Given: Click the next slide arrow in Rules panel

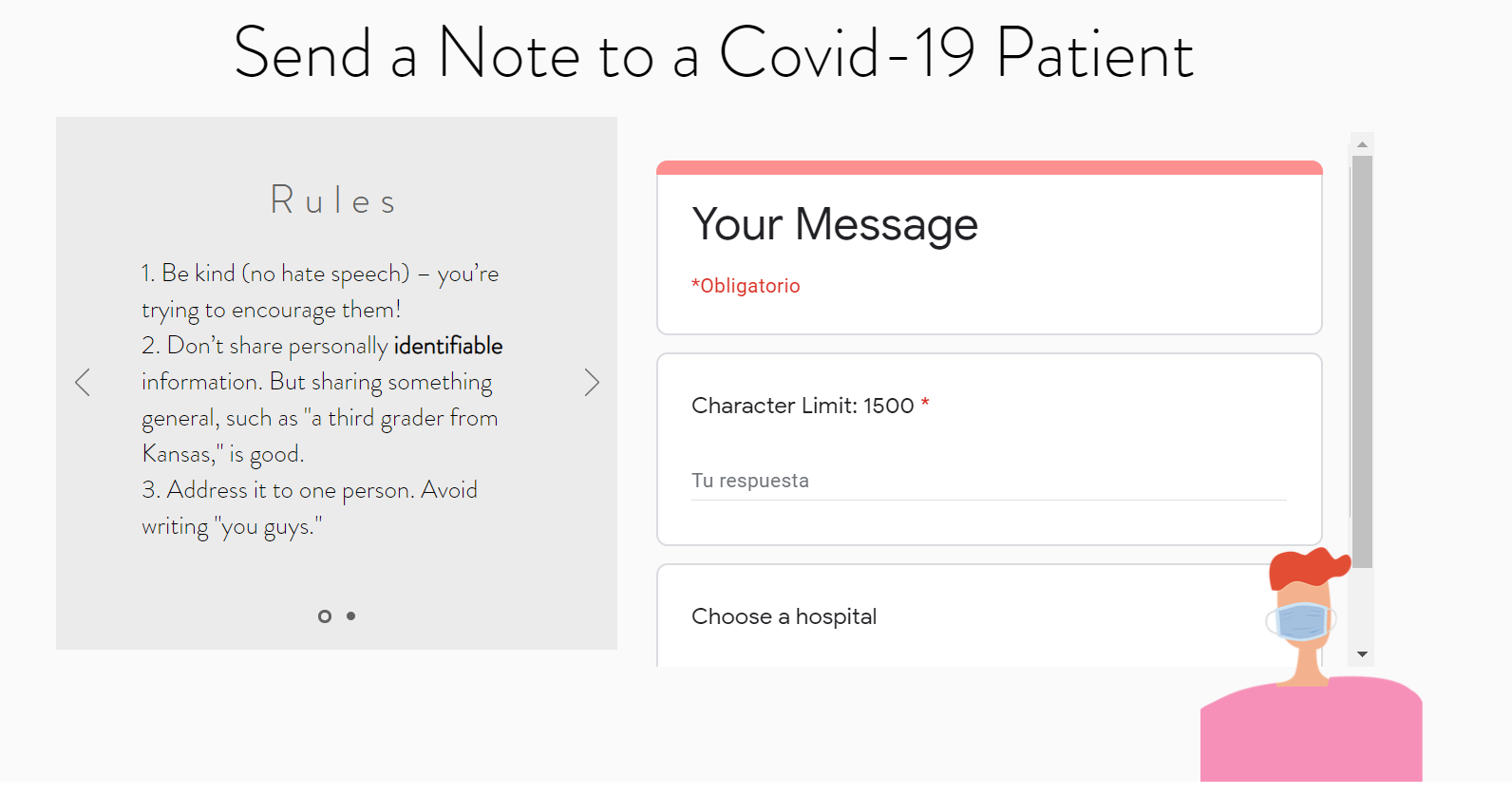Looking at the screenshot, I should coord(592,383).
